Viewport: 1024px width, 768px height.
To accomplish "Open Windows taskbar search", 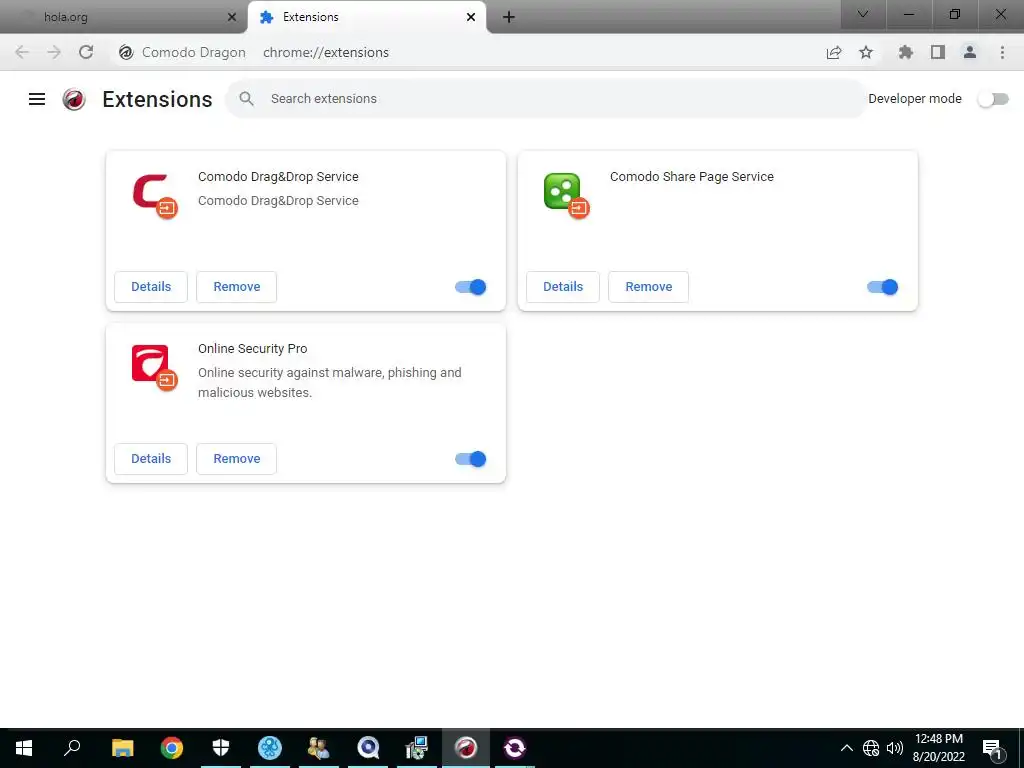I will pos(72,748).
